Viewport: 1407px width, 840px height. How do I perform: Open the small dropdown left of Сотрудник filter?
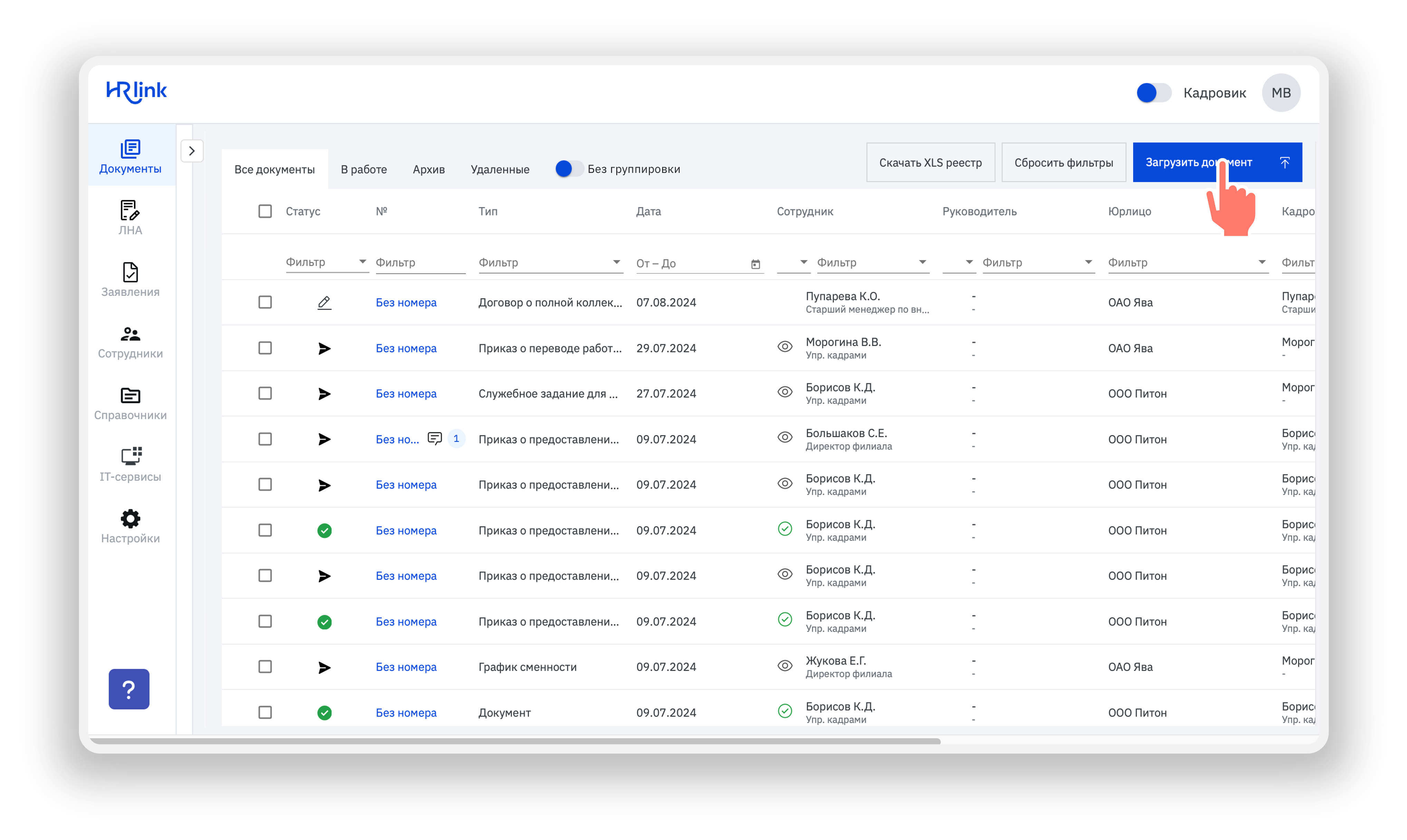(x=793, y=263)
